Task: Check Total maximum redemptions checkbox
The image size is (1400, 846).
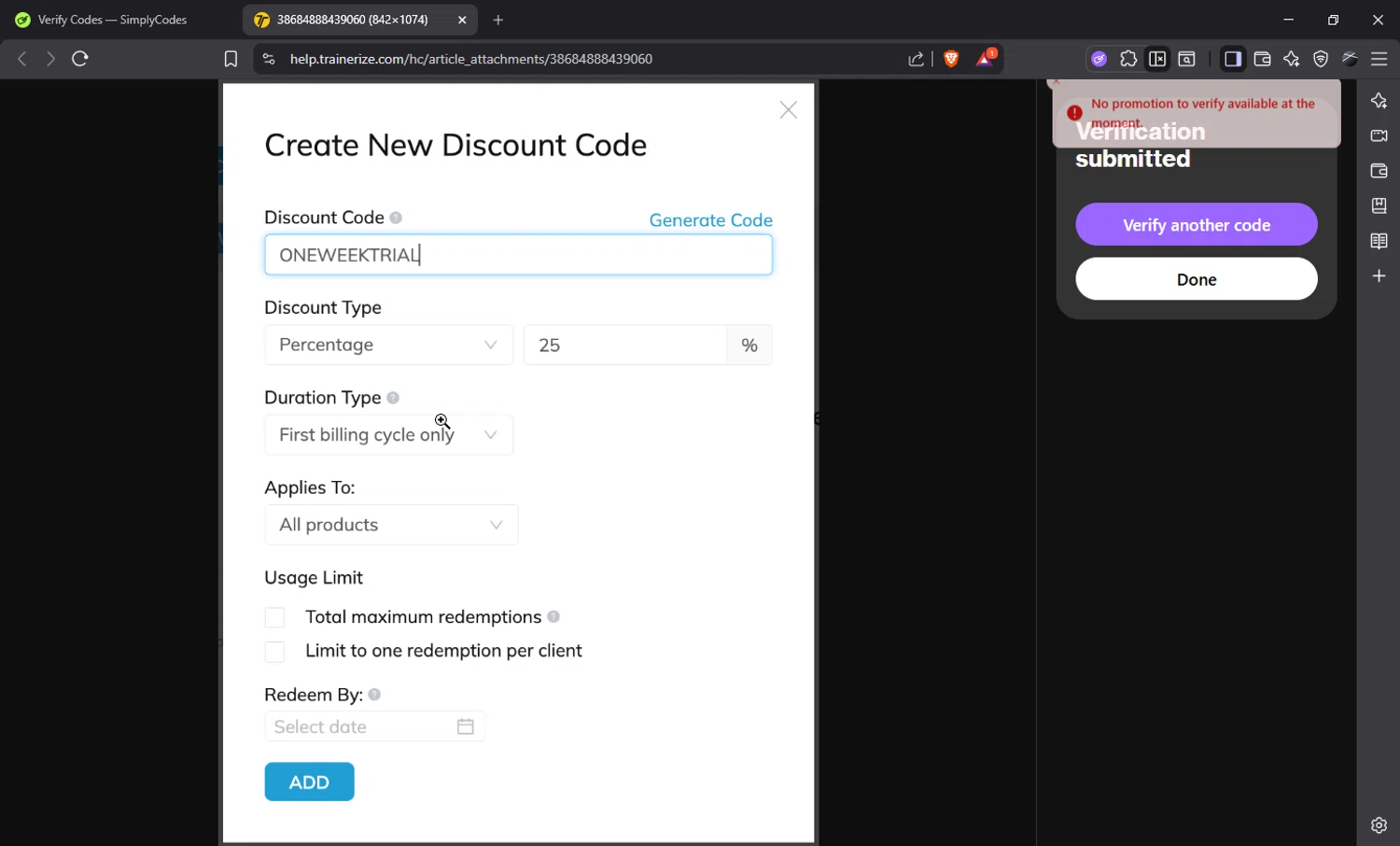Action: click(274, 617)
